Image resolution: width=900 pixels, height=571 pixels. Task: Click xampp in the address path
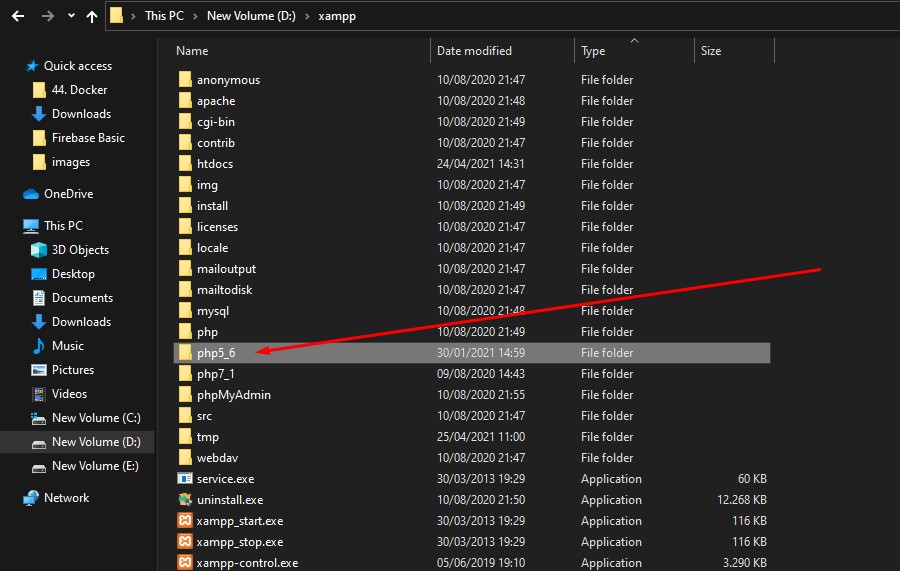(x=337, y=16)
